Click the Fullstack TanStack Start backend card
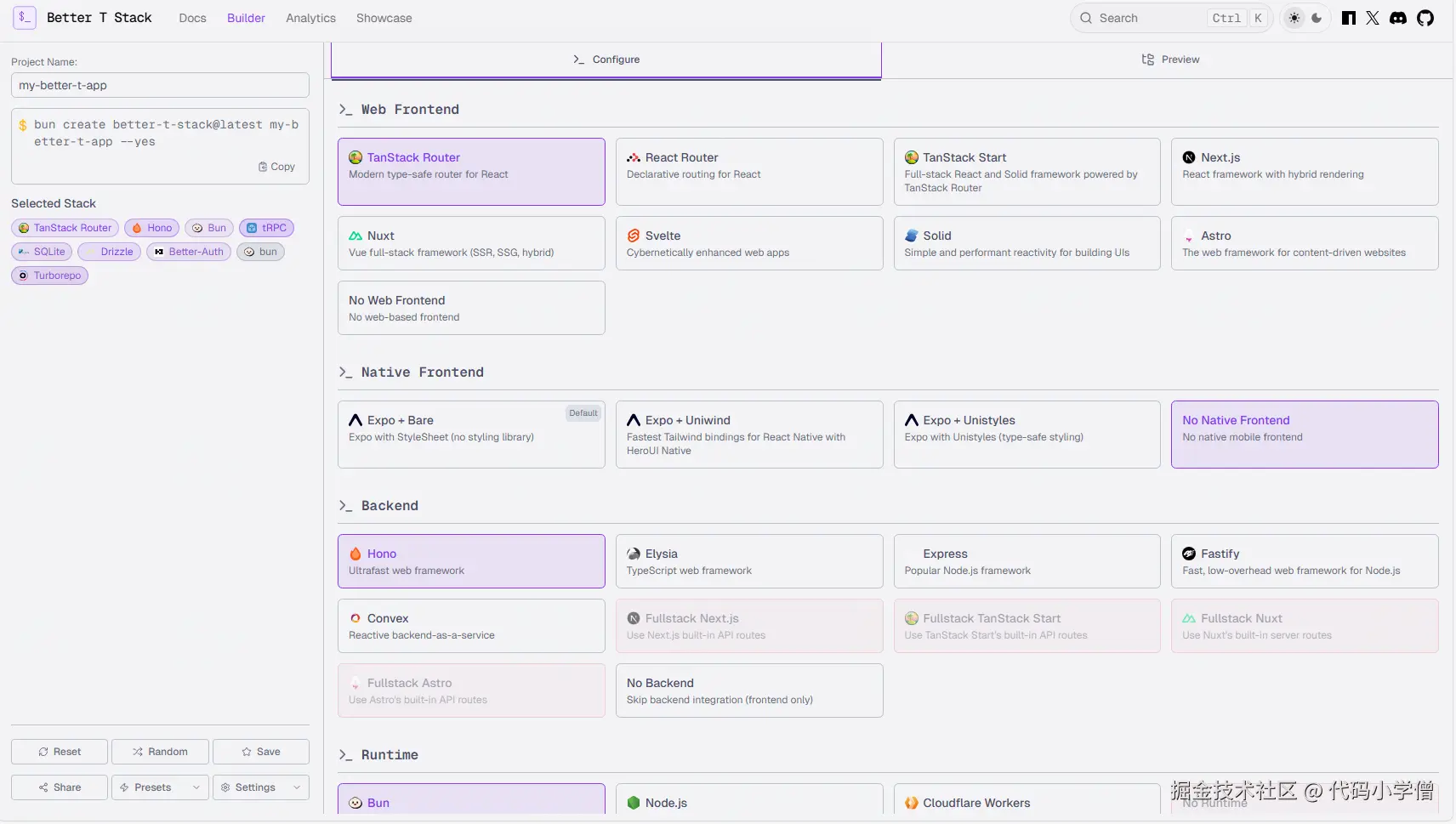Image resolution: width=1456 pixels, height=824 pixels. 1027,626
